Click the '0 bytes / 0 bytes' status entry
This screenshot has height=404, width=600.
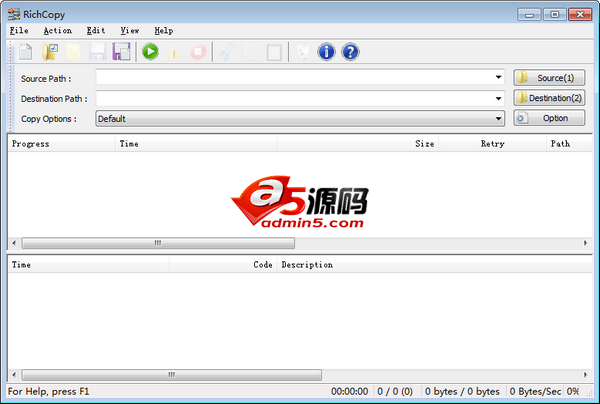click(462, 391)
